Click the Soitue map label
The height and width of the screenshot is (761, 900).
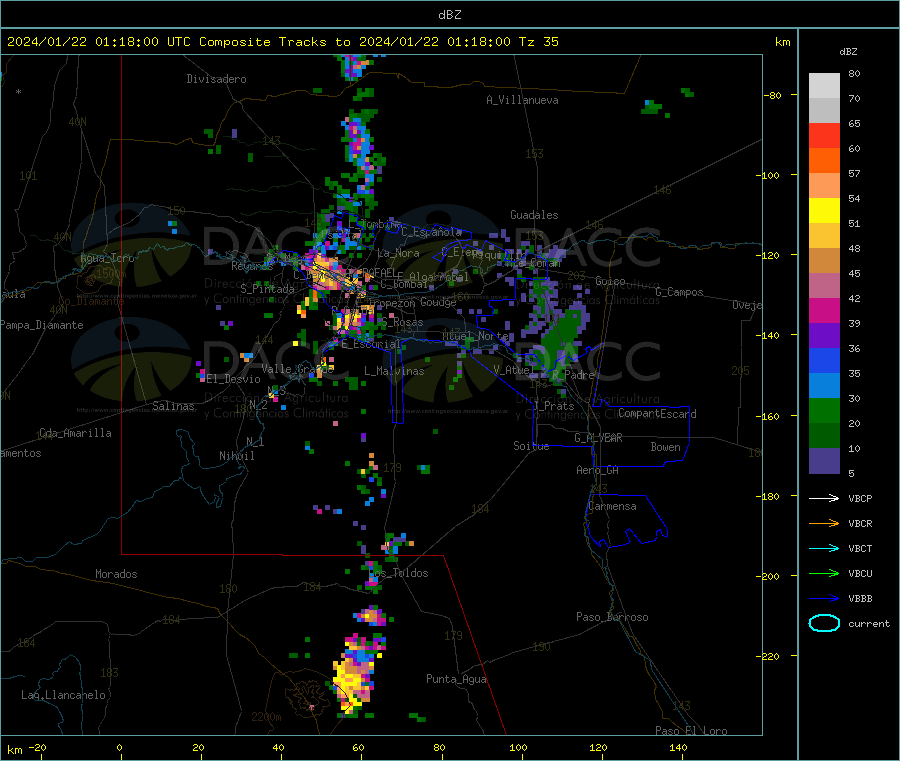(x=531, y=446)
